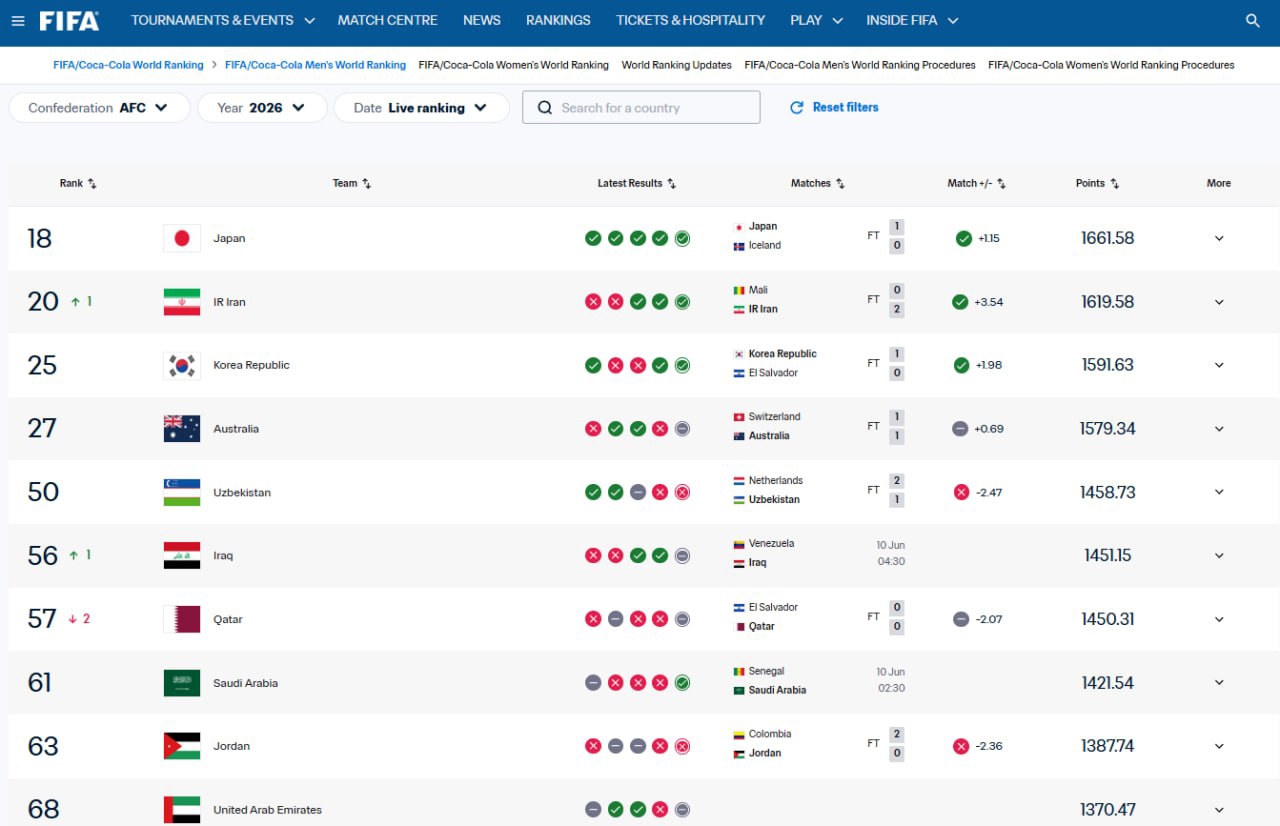The height and width of the screenshot is (826, 1280).
Task: Sort by Points column arrows
Action: [x=1114, y=184]
